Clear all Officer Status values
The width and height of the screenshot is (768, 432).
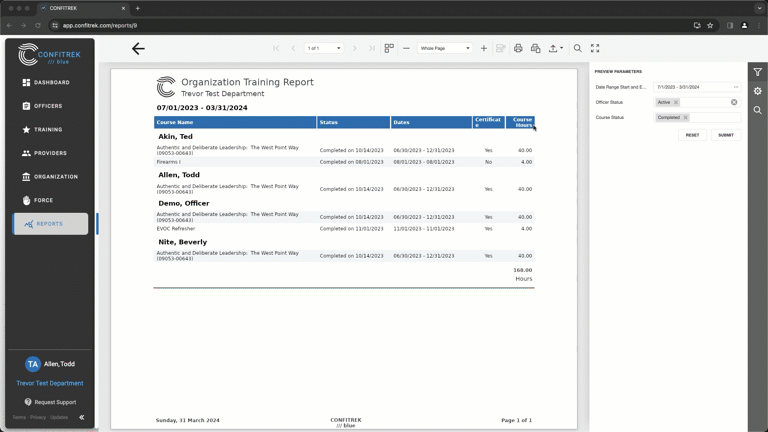[x=734, y=102]
